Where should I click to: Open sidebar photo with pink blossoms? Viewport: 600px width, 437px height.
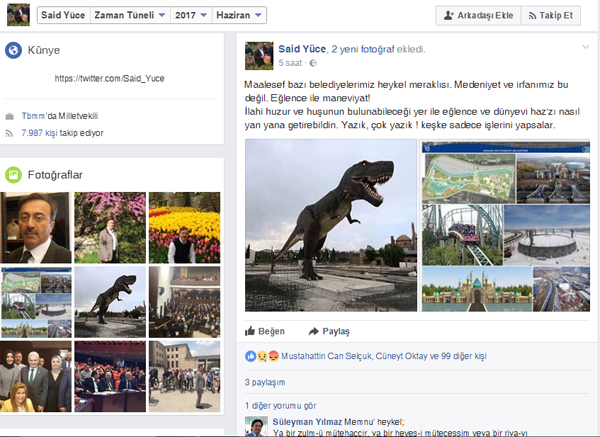point(110,228)
